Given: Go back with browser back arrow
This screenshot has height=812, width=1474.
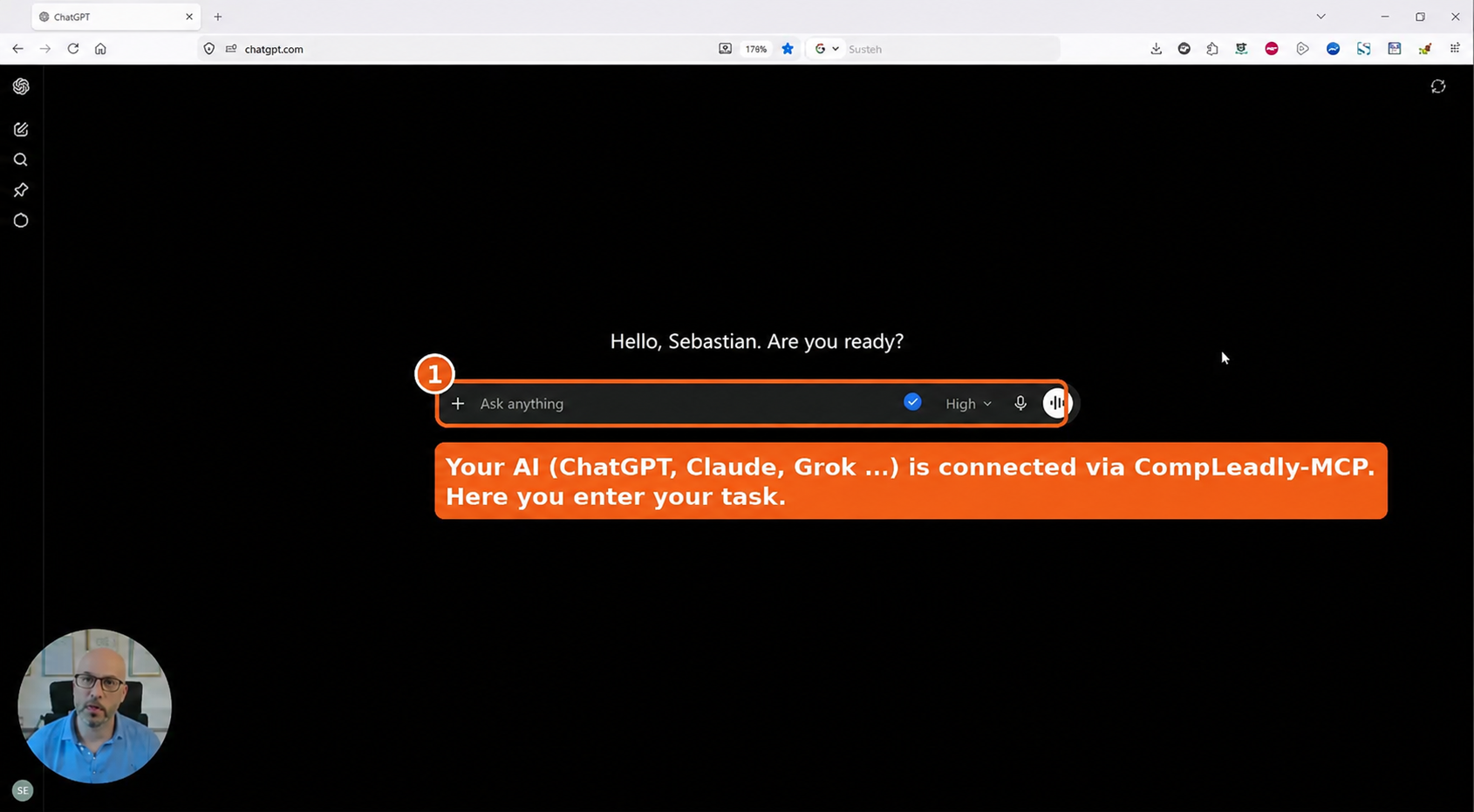Looking at the screenshot, I should [x=17, y=49].
